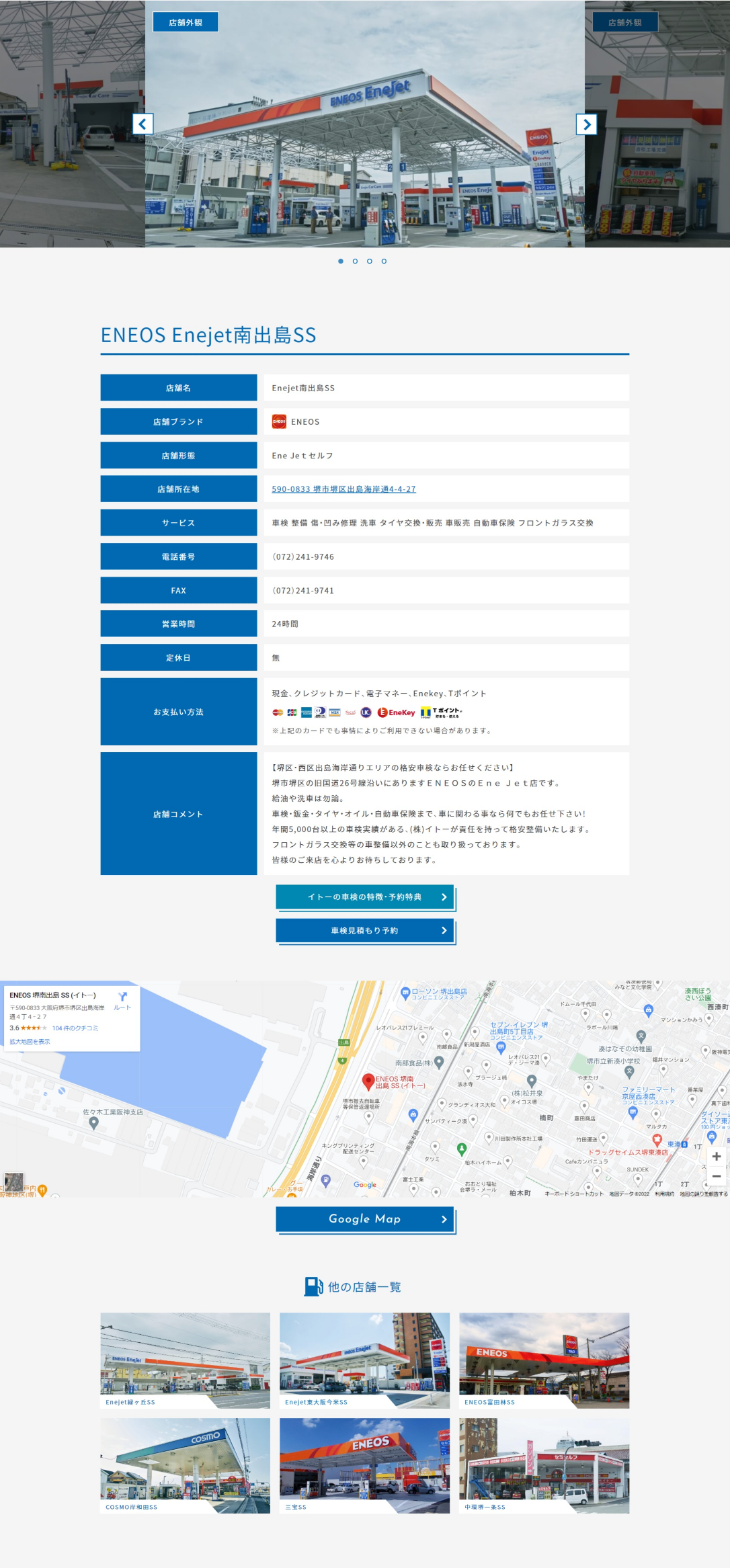Zoom out the map with minus button
The image size is (730, 1568).
[717, 1176]
